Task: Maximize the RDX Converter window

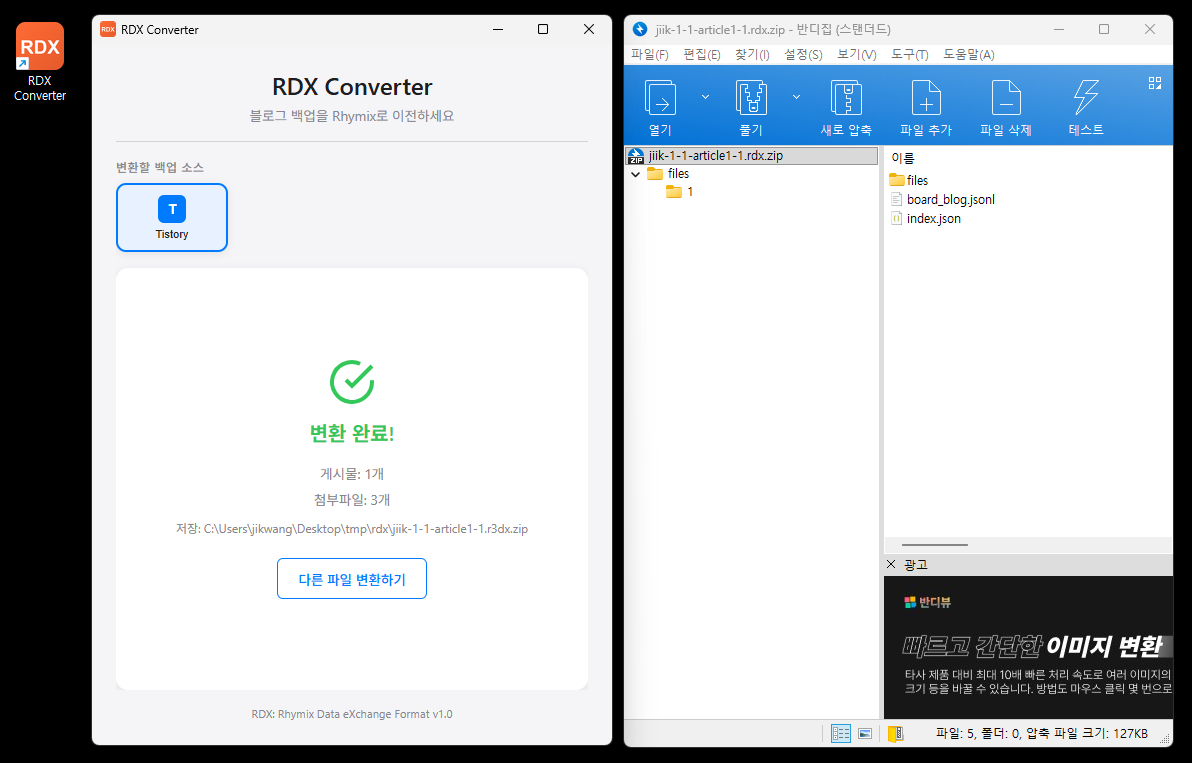Action: (543, 30)
